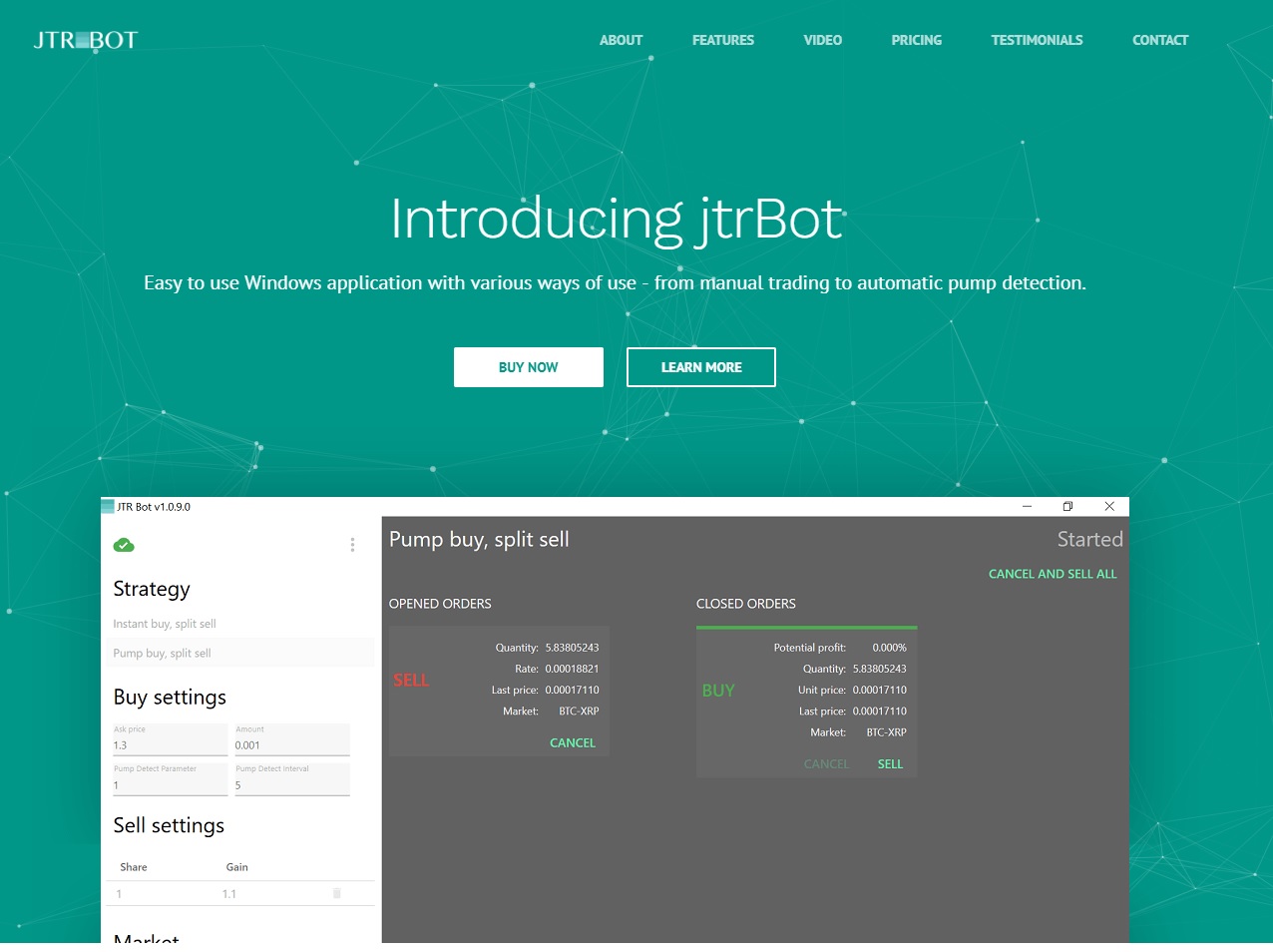The height and width of the screenshot is (952, 1273).
Task: Click the Pump Detect Parameter field
Action: (170, 779)
